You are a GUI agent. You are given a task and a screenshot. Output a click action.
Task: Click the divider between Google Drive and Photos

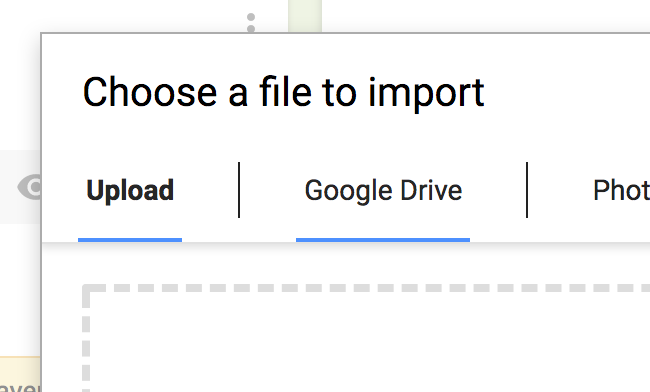pos(527,190)
